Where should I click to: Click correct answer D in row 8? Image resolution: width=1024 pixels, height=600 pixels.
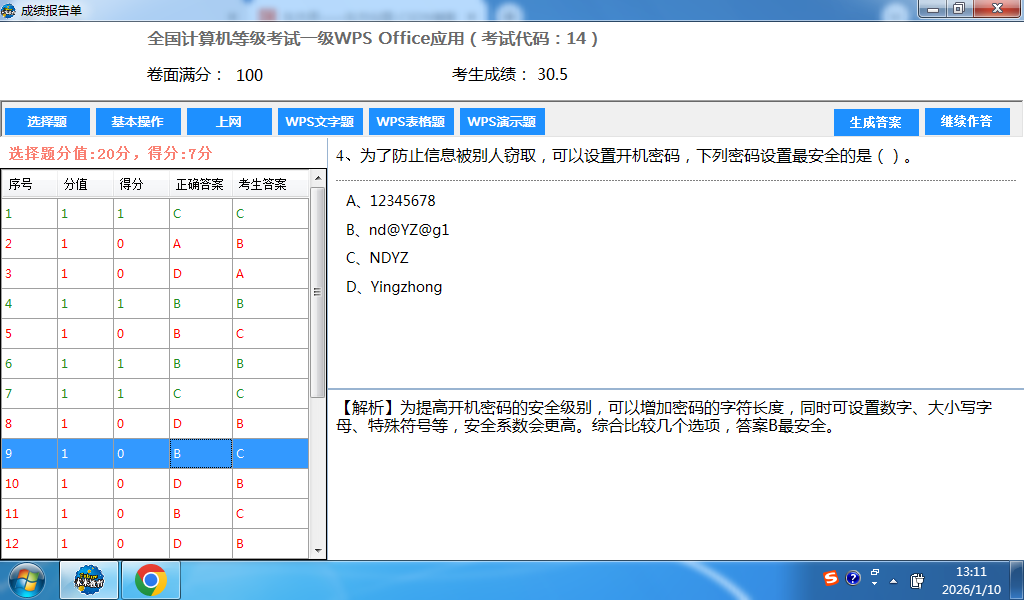(x=201, y=424)
